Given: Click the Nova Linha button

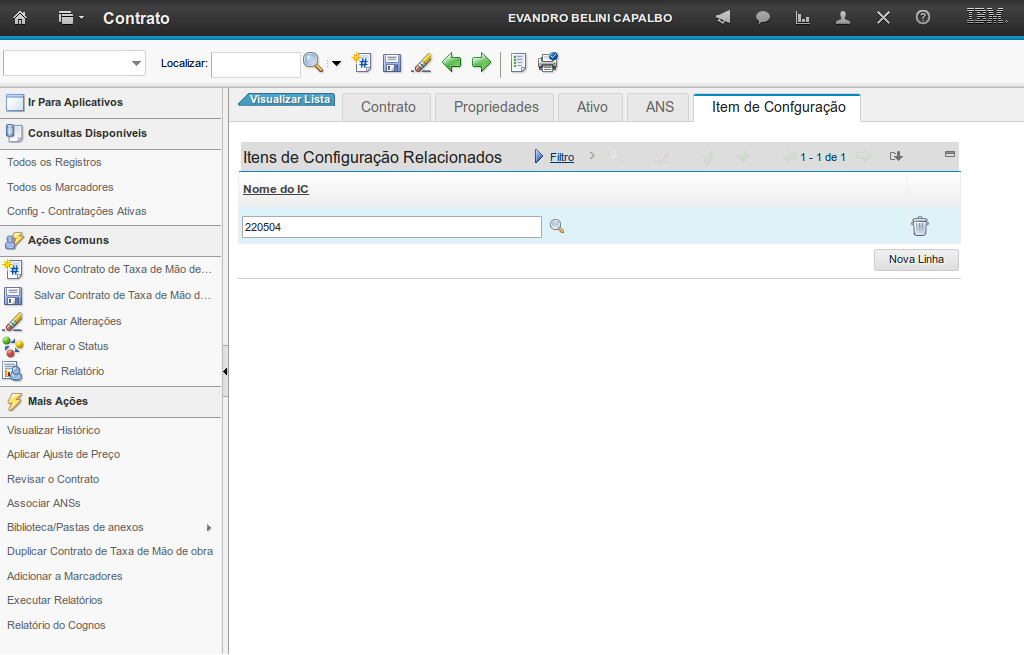Looking at the screenshot, I should pyautogui.click(x=916, y=260).
